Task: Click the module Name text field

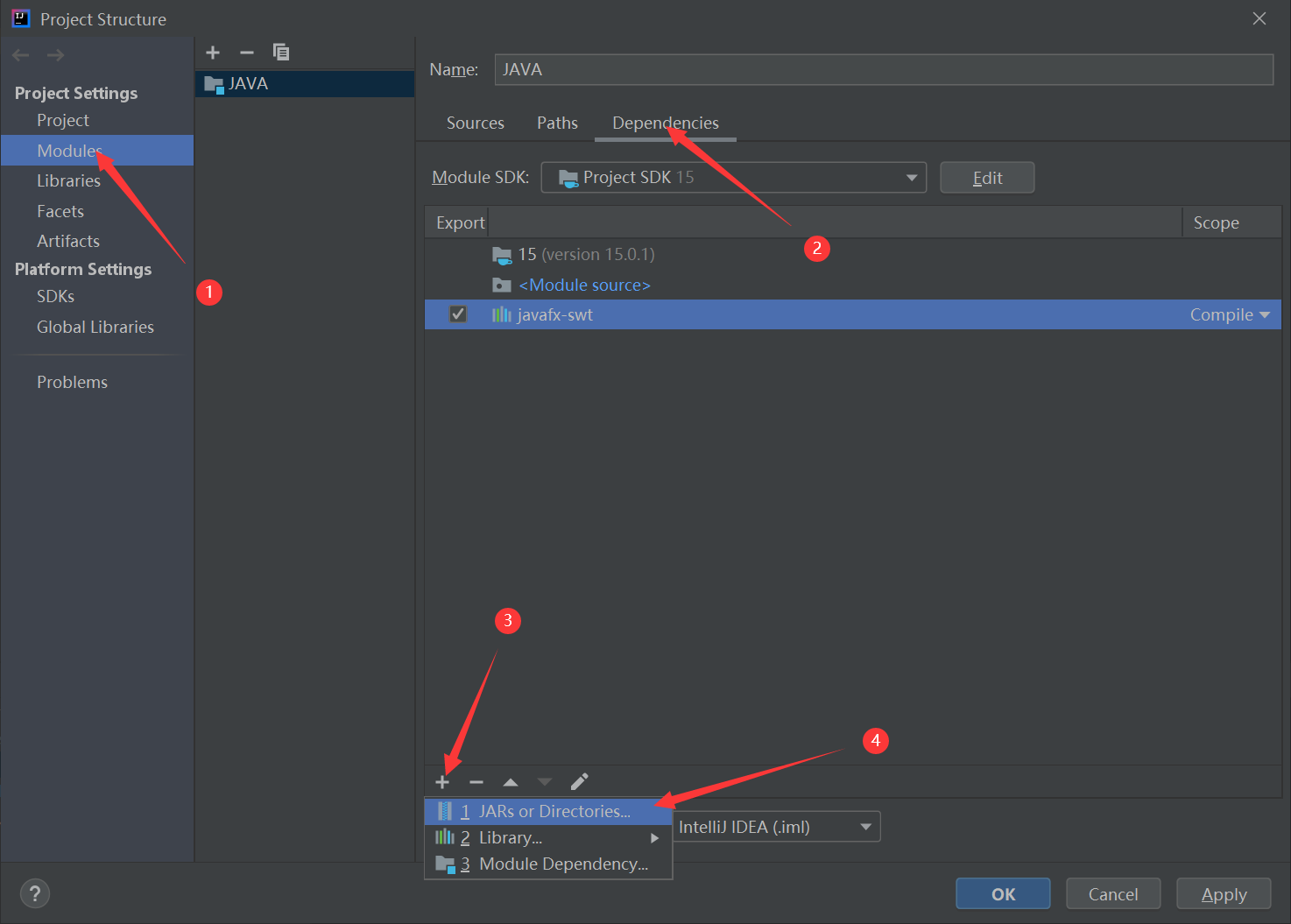Action: tap(883, 70)
